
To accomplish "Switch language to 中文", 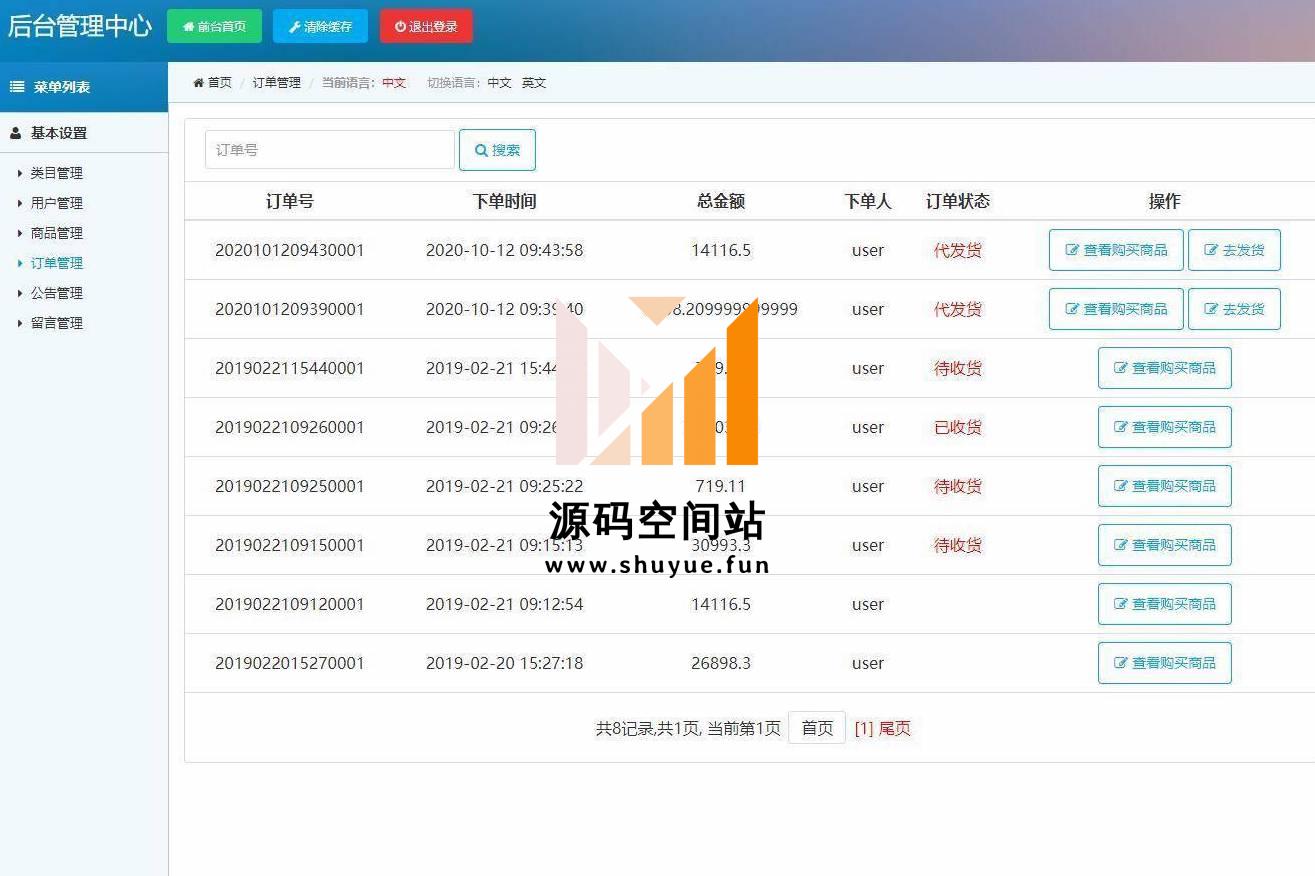I will [499, 83].
